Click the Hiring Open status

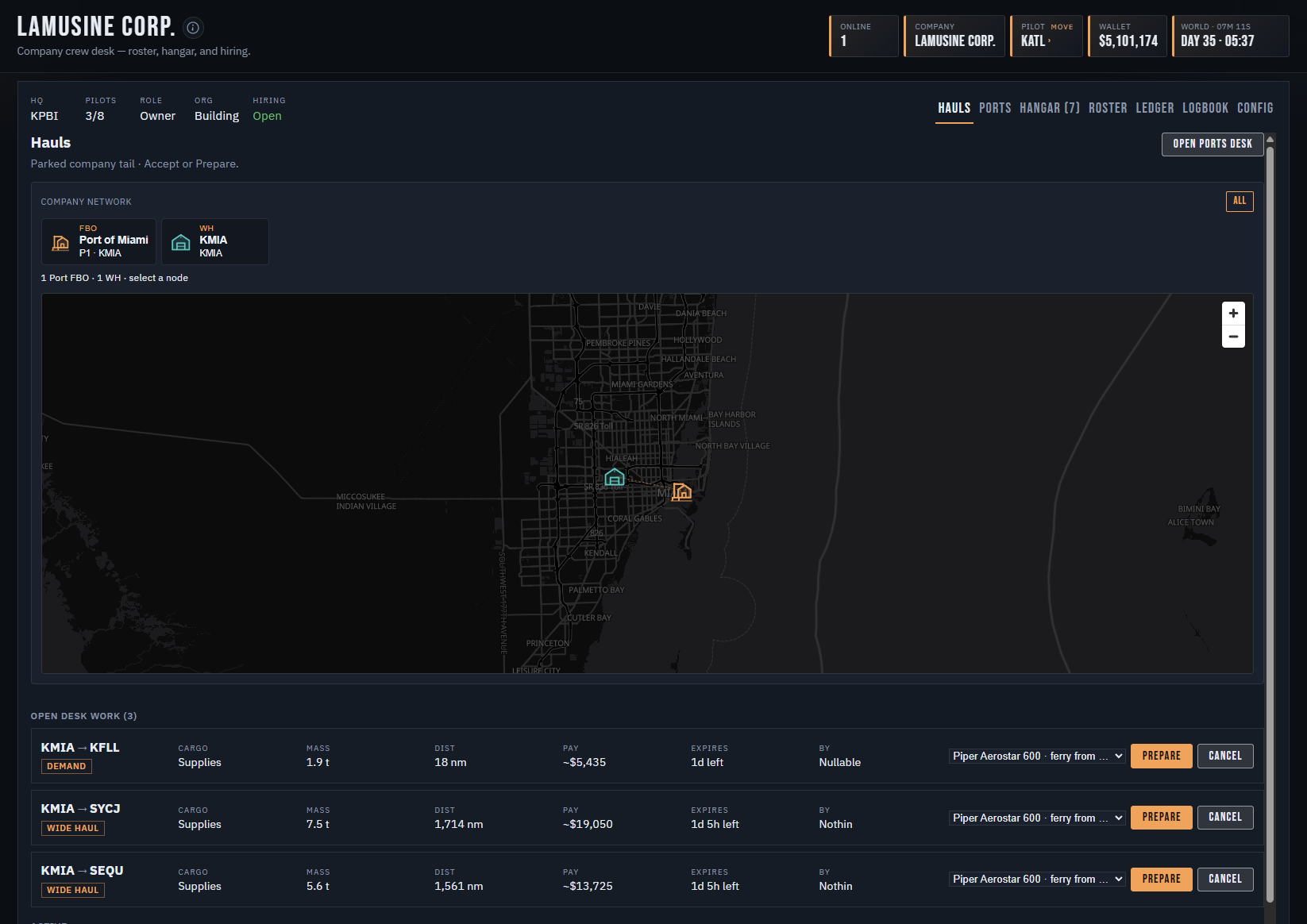(x=267, y=116)
